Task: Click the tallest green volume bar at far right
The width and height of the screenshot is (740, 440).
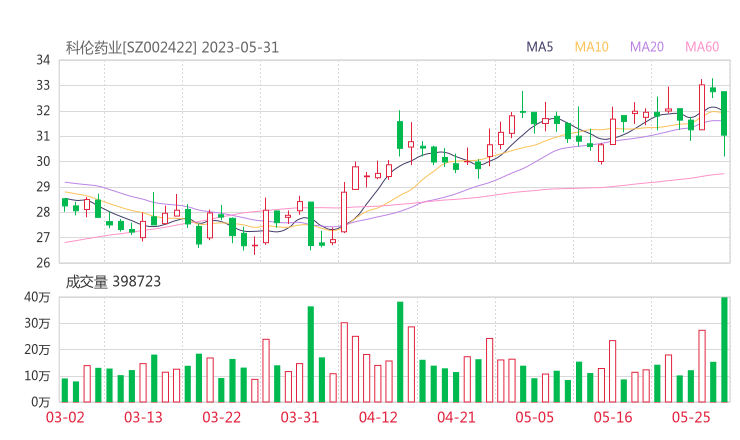Action: click(x=724, y=350)
